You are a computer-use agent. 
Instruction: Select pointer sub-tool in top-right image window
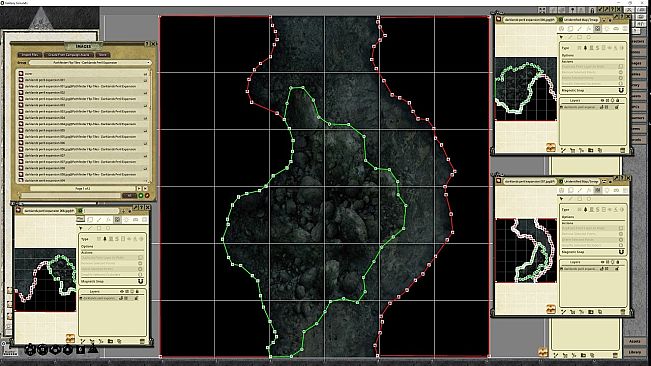tap(561, 37)
